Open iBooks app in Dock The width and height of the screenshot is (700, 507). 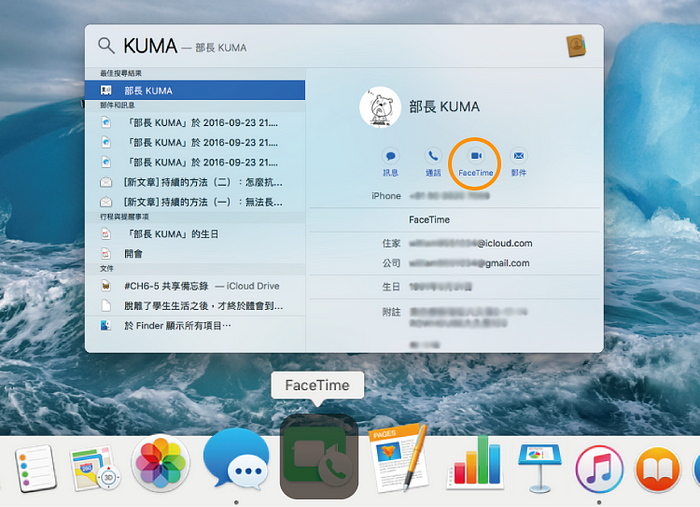point(658,469)
